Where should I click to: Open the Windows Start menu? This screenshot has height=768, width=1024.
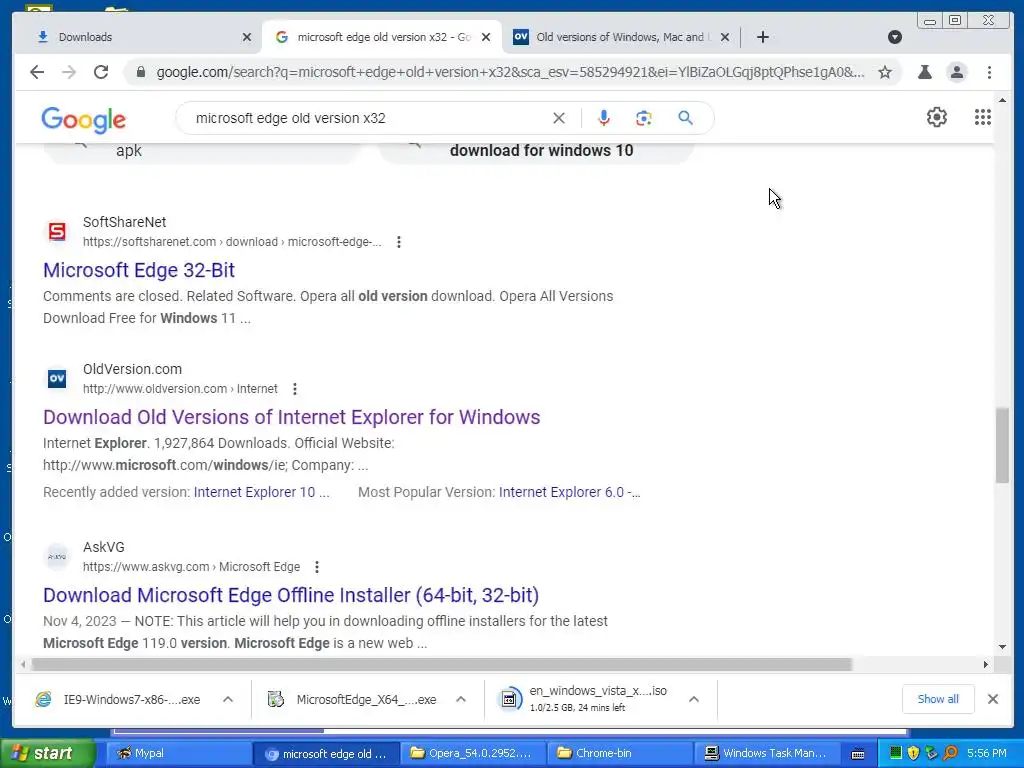[48, 753]
